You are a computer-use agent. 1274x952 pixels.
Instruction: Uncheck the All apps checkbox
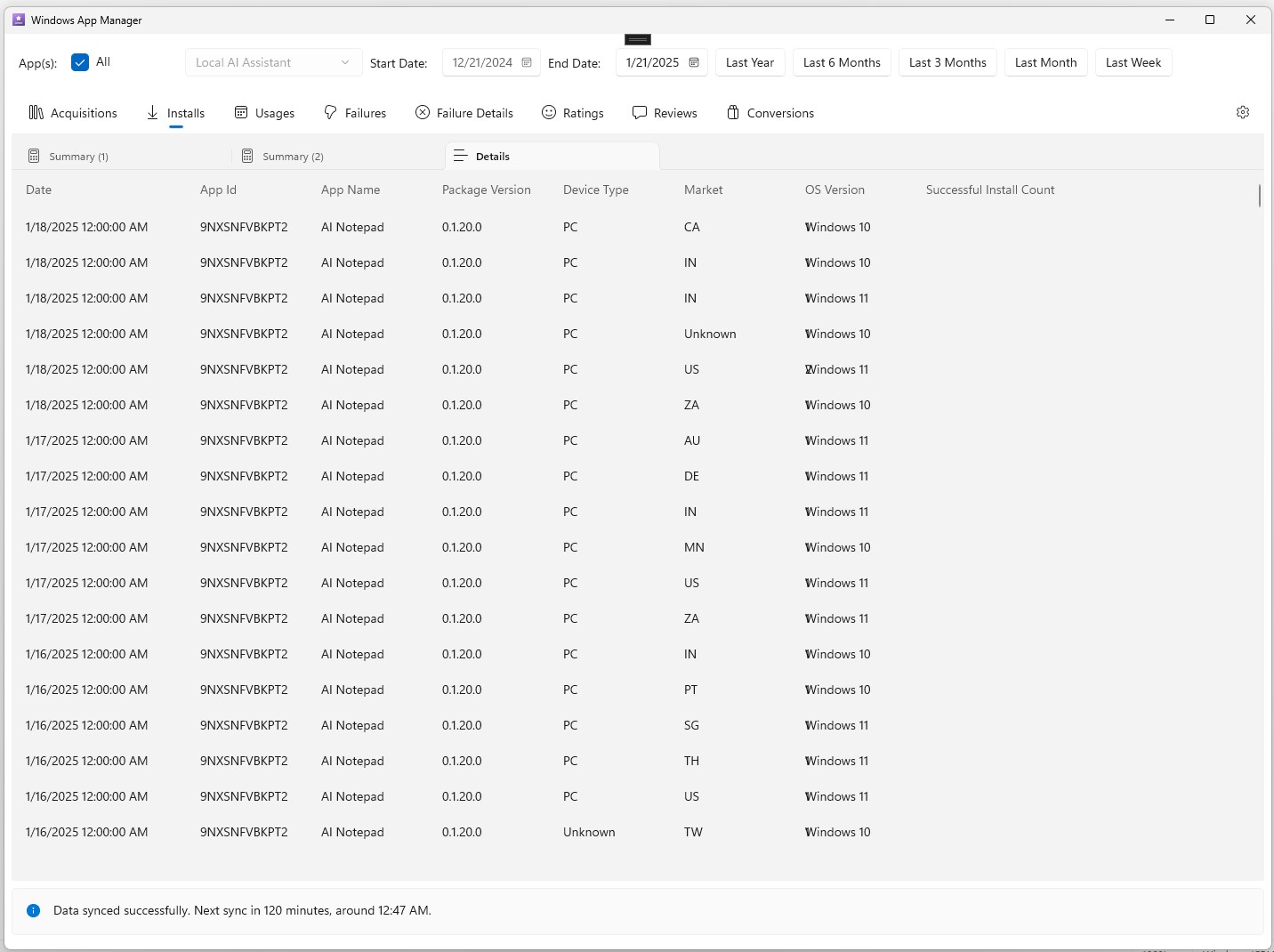[x=80, y=62]
